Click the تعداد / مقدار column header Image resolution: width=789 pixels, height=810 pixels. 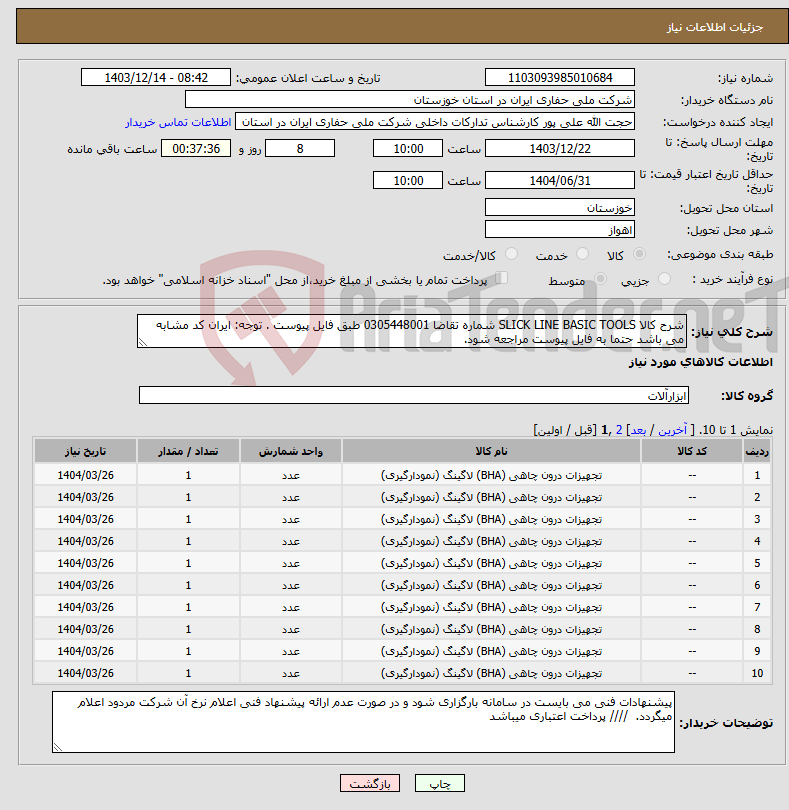pyautogui.click(x=188, y=451)
